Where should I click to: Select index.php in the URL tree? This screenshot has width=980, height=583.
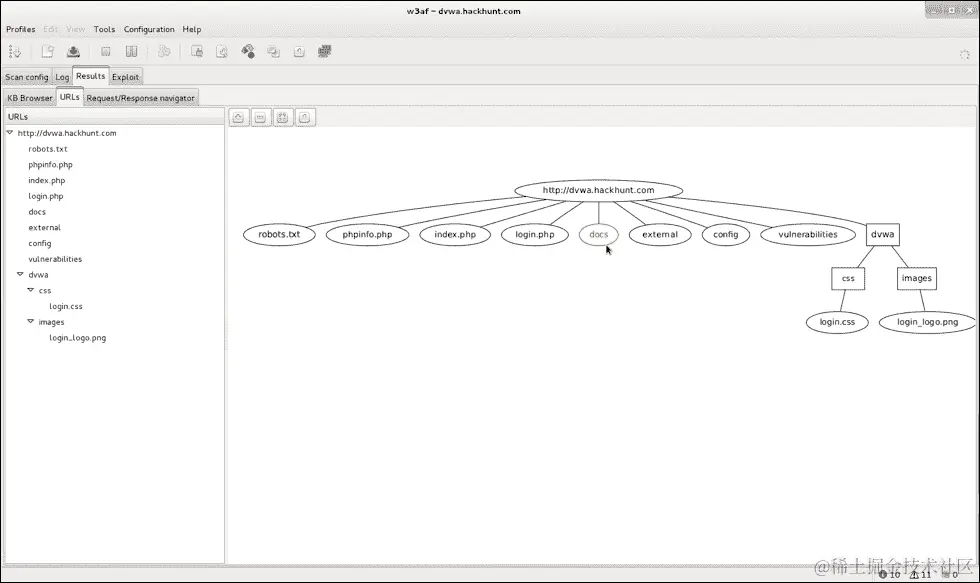[x=46, y=181]
